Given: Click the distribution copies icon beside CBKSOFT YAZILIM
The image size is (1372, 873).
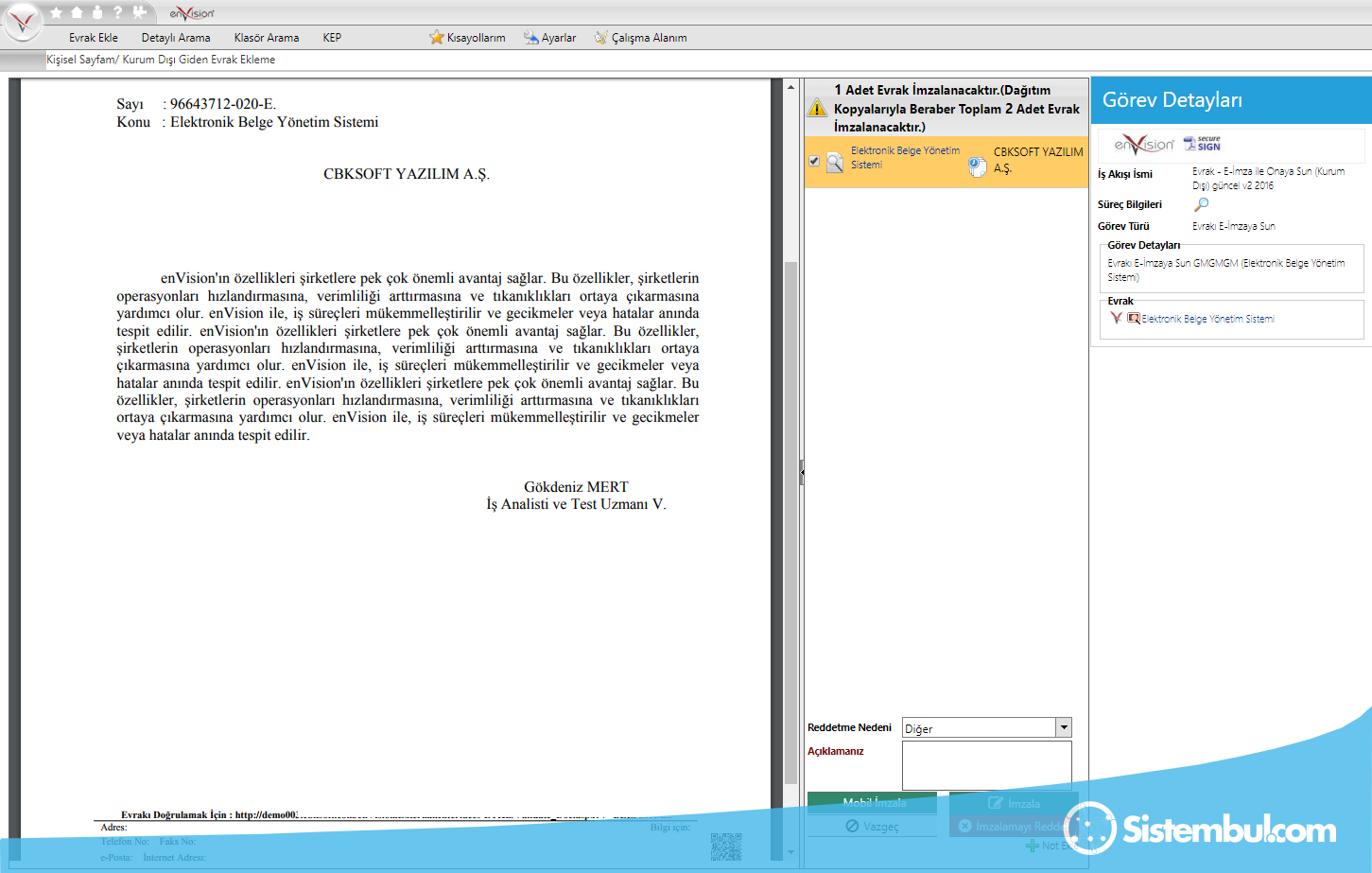Looking at the screenshot, I should coord(978,166).
